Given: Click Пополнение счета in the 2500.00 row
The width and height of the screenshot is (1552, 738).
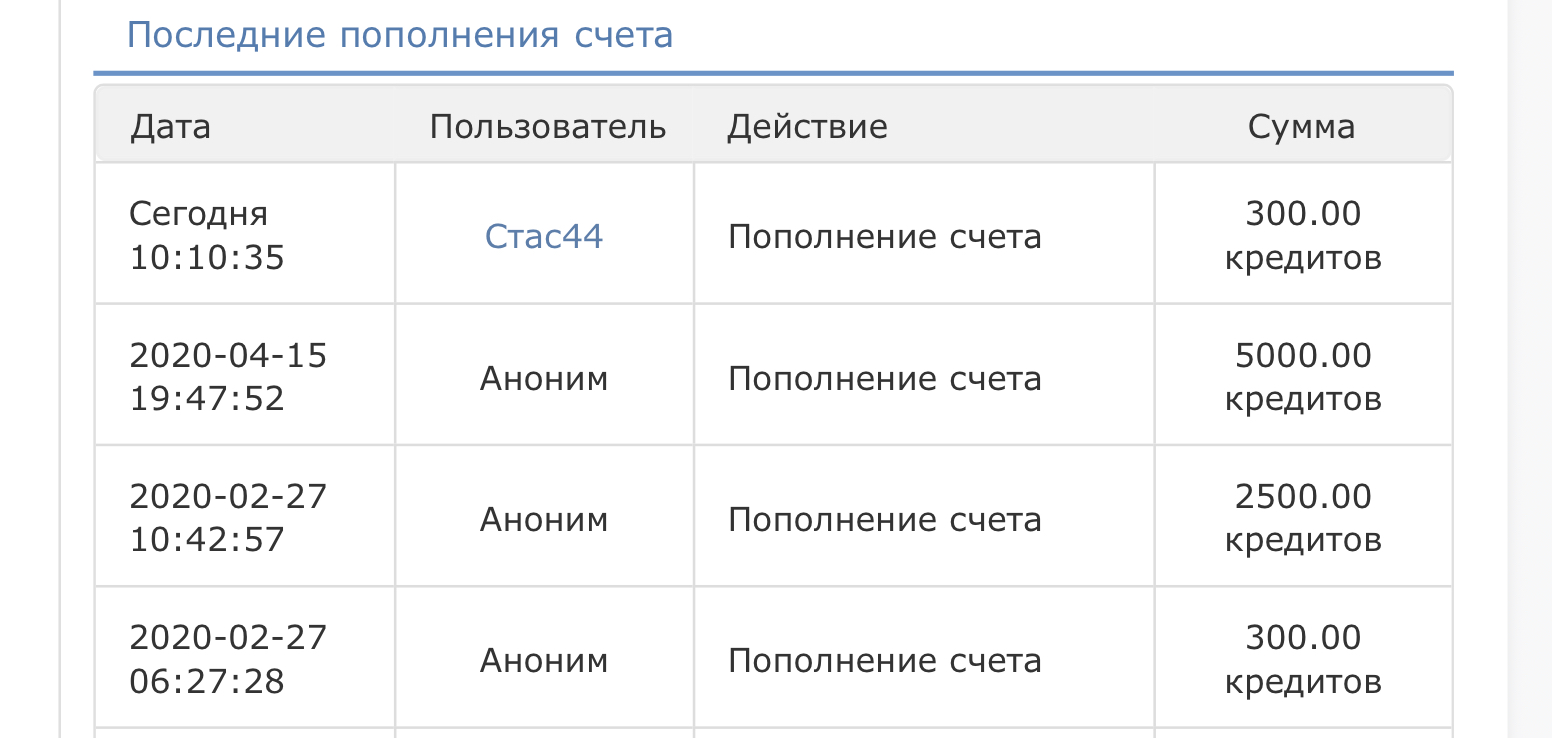Looking at the screenshot, I should coord(885,519).
